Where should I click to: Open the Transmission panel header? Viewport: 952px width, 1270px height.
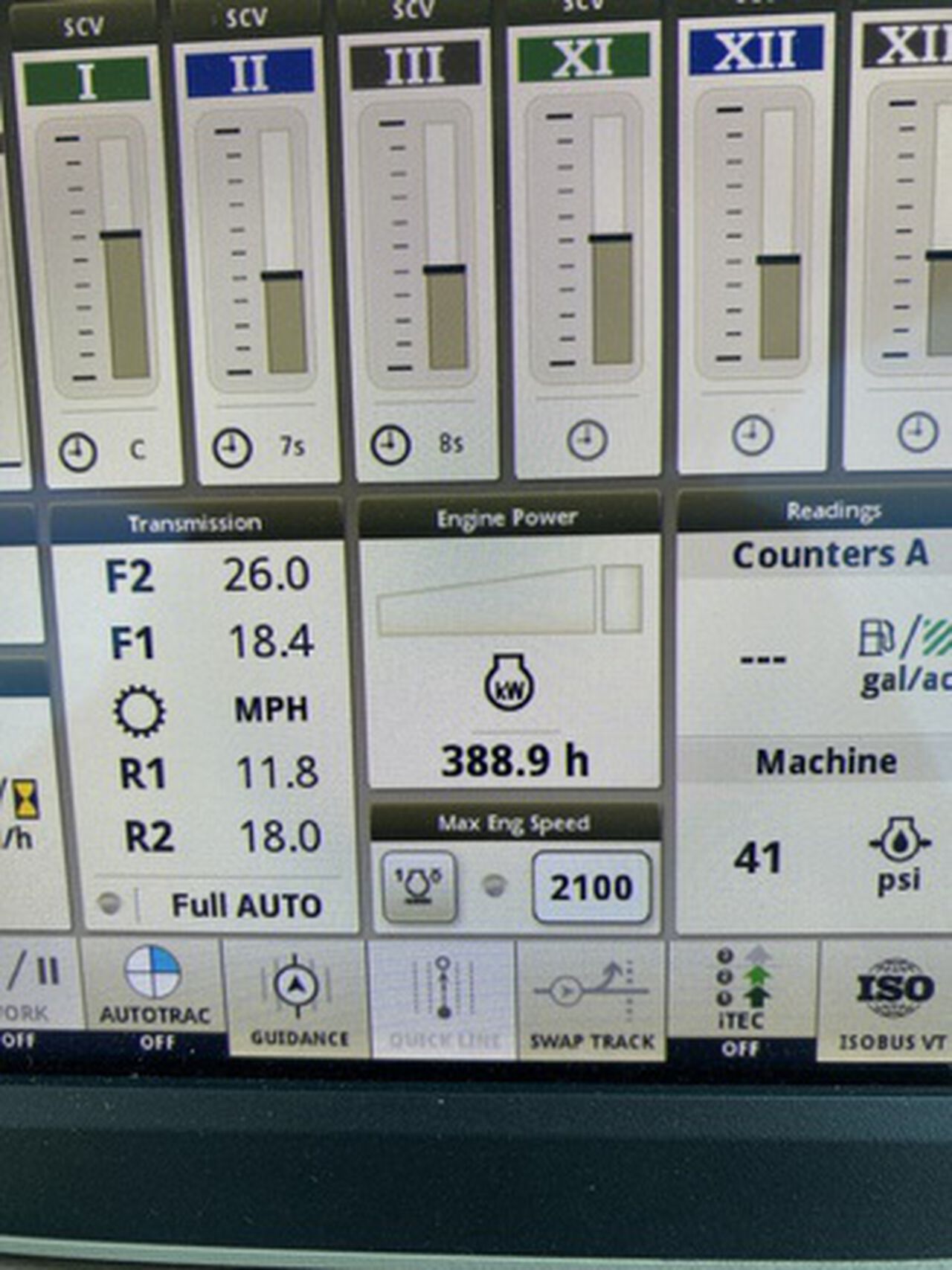[x=195, y=523]
